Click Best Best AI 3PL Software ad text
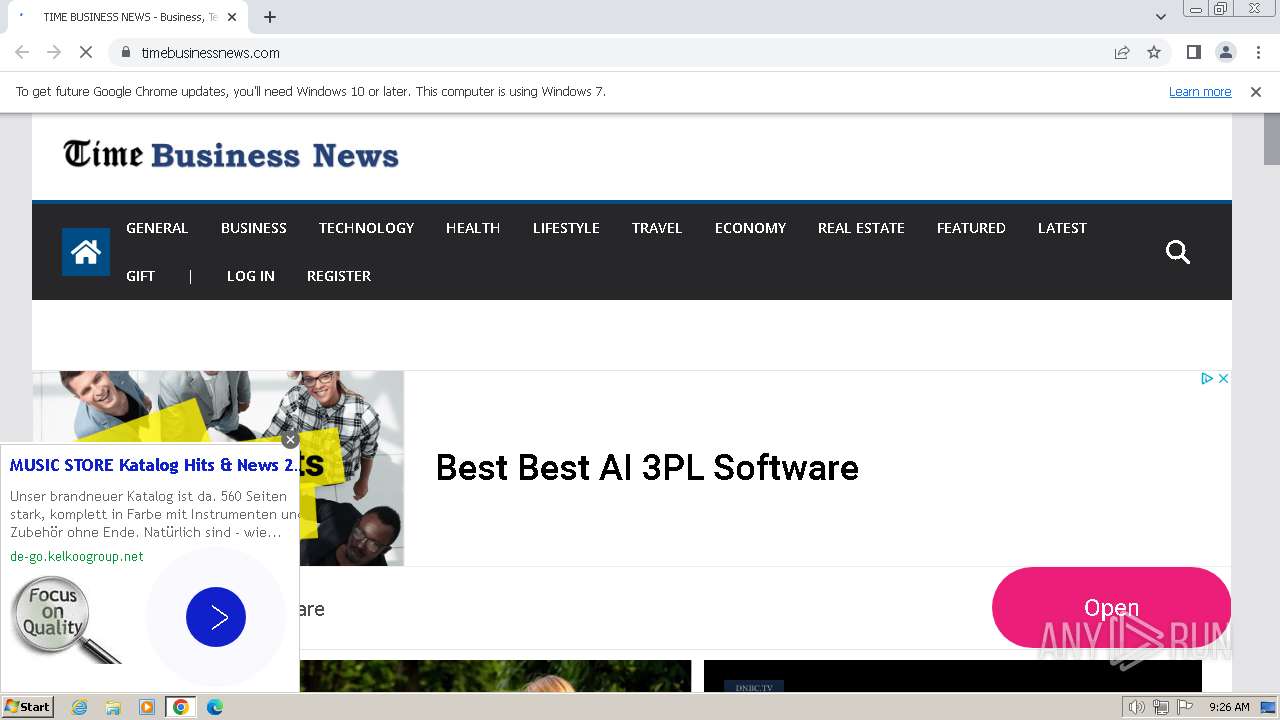 point(647,468)
